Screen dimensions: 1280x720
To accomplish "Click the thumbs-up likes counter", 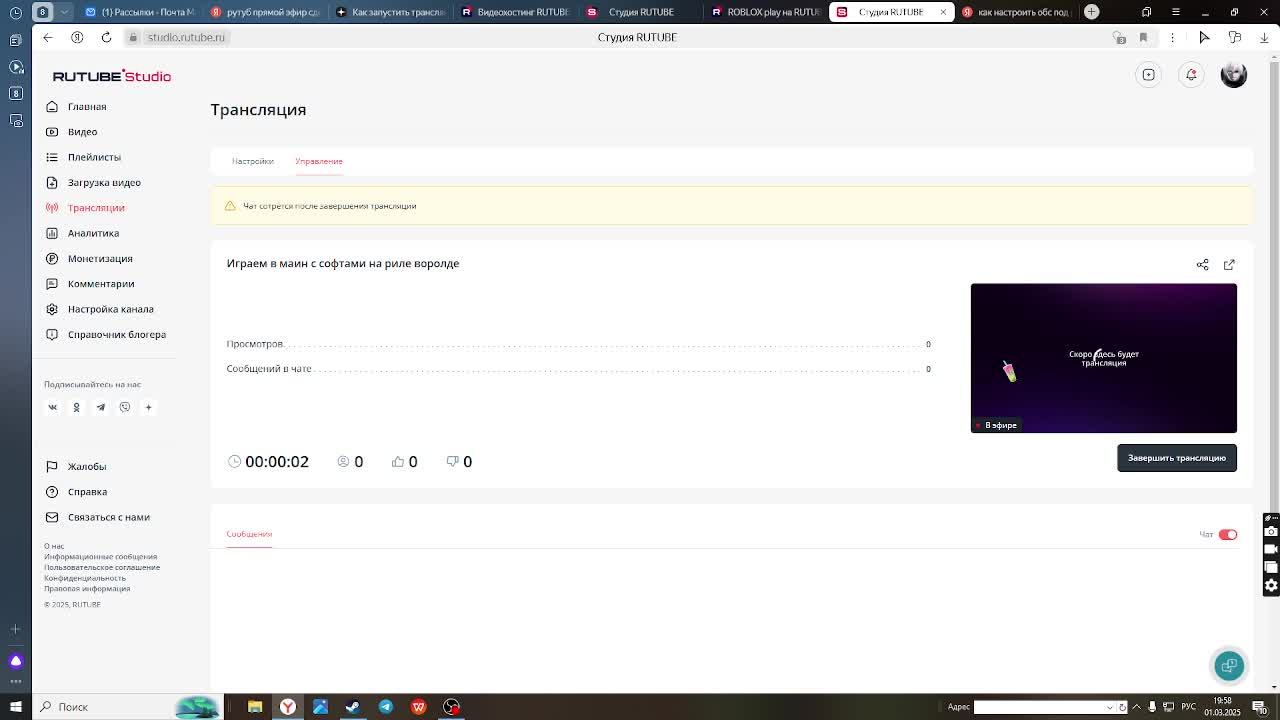I will point(405,462).
